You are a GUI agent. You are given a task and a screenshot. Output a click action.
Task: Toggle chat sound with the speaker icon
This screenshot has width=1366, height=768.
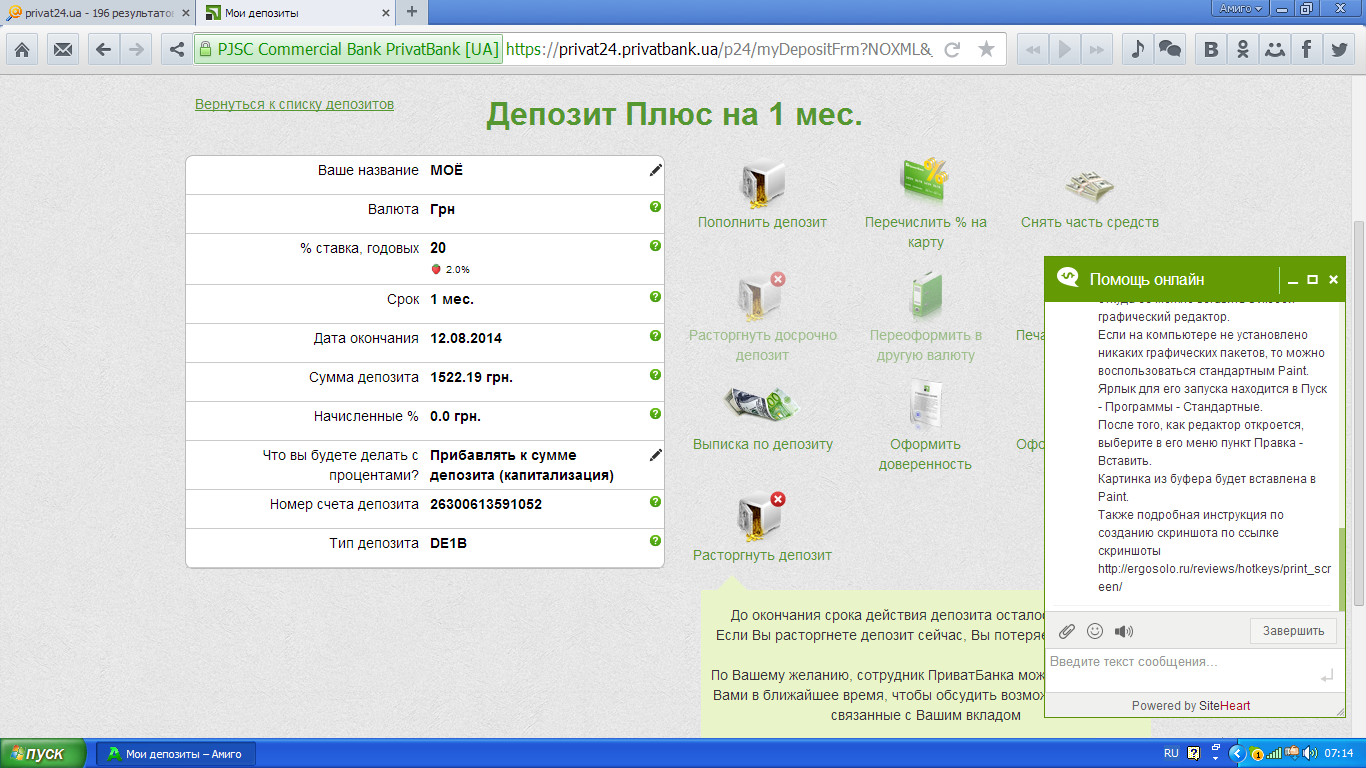pyautogui.click(x=1124, y=631)
